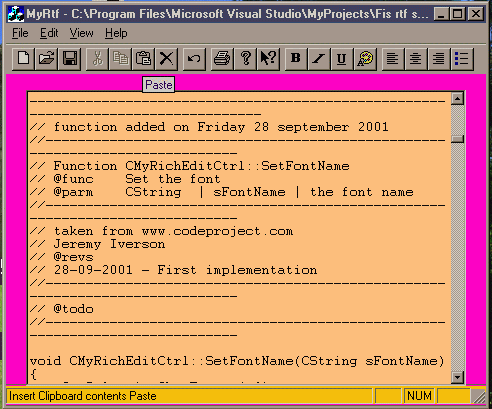The width and height of the screenshot is (492, 409).
Task: Open a file with the folder icon
Action: pos(46,59)
